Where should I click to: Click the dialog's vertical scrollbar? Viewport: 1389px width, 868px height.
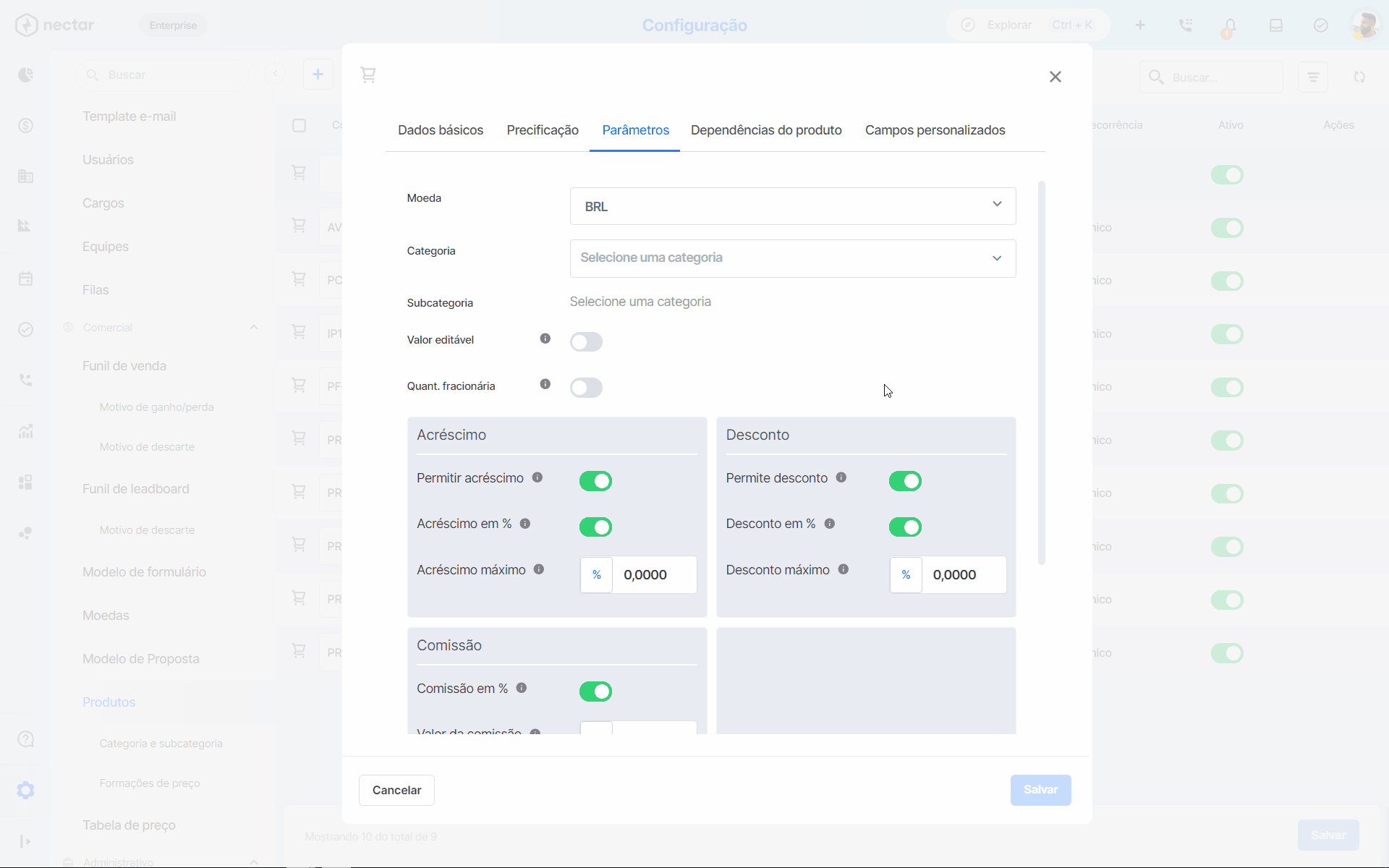[x=1042, y=373]
